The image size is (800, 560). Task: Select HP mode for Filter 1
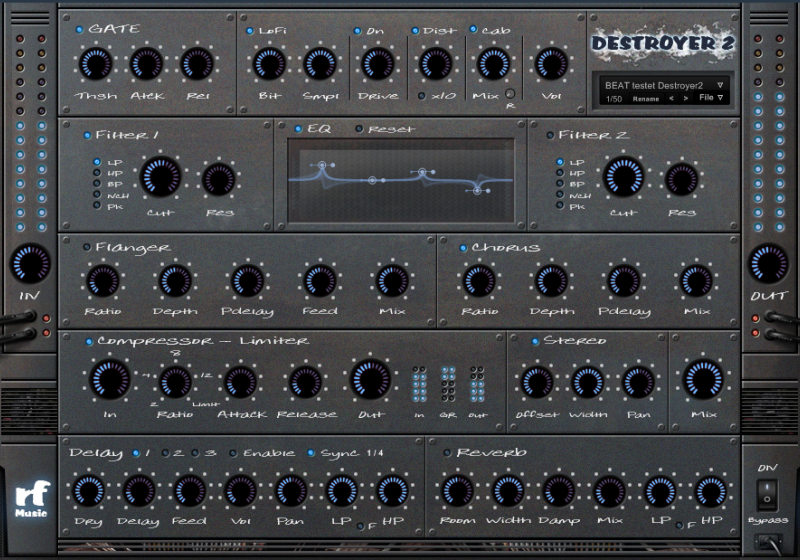[x=97, y=174]
